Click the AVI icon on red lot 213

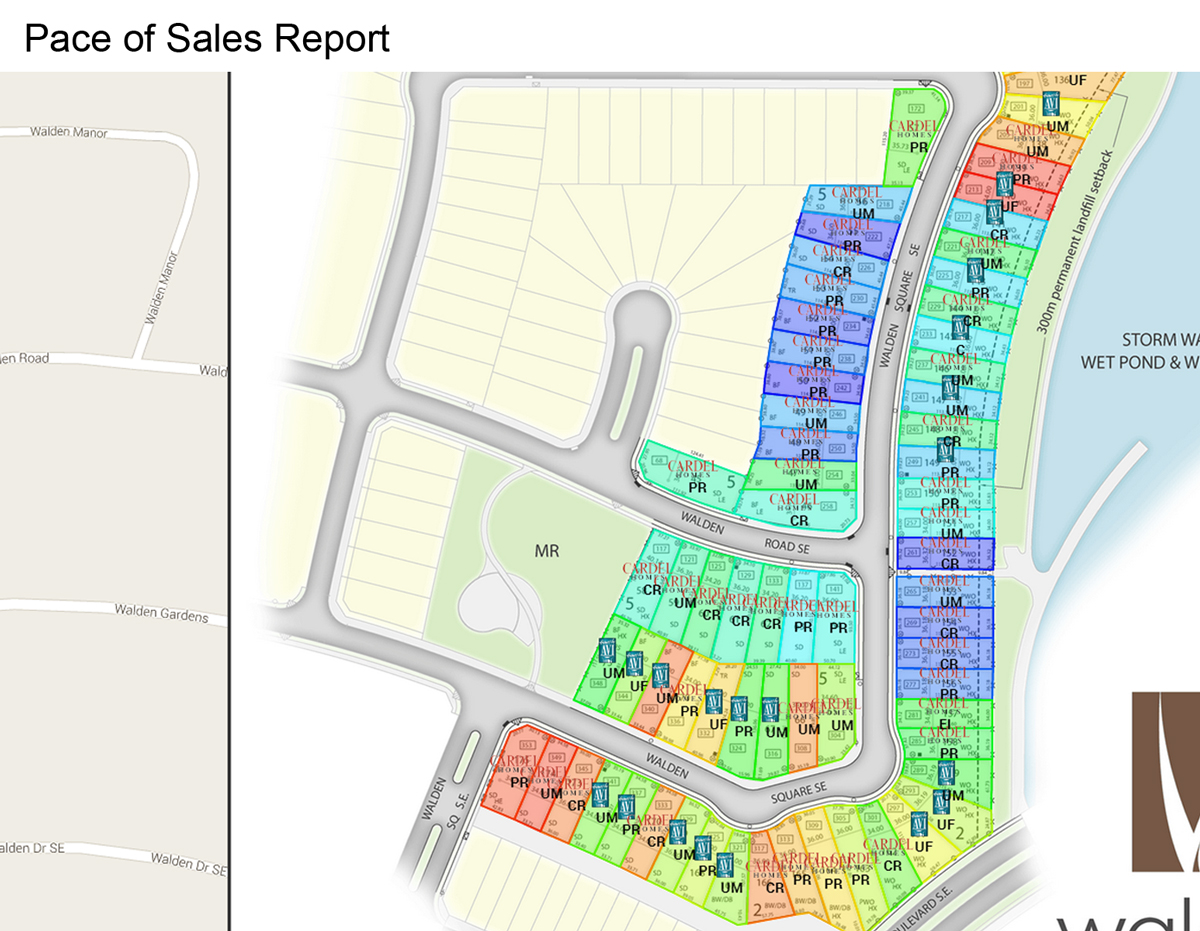point(1005,184)
